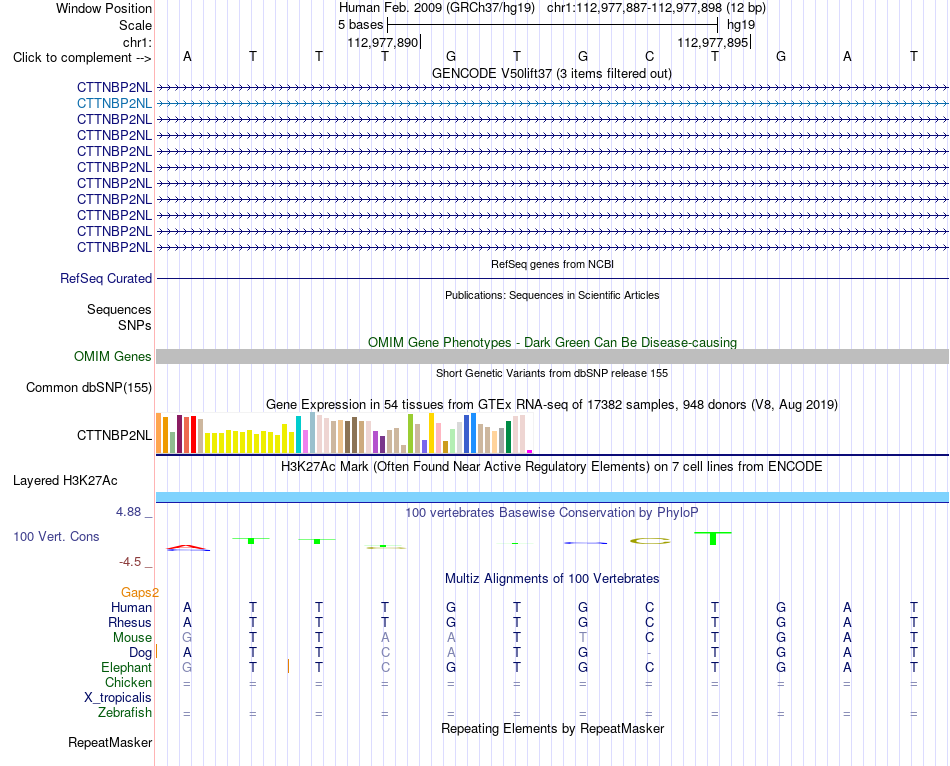The height and width of the screenshot is (766, 950).
Task: Open '100 vertebrates Basewise Conservation by PhyloP' title
Action: coord(552,513)
